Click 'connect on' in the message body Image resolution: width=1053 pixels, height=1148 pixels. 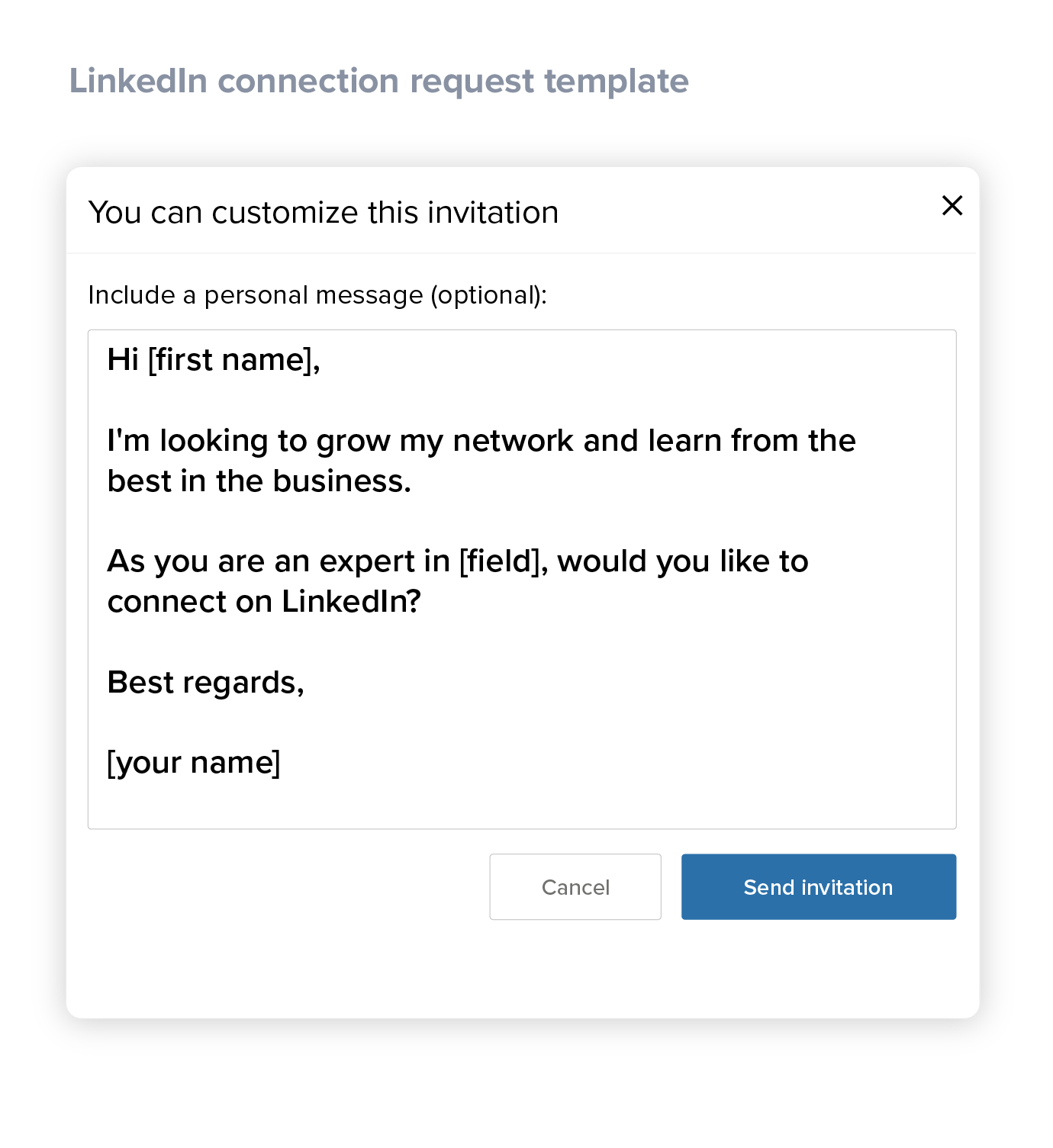[190, 602]
